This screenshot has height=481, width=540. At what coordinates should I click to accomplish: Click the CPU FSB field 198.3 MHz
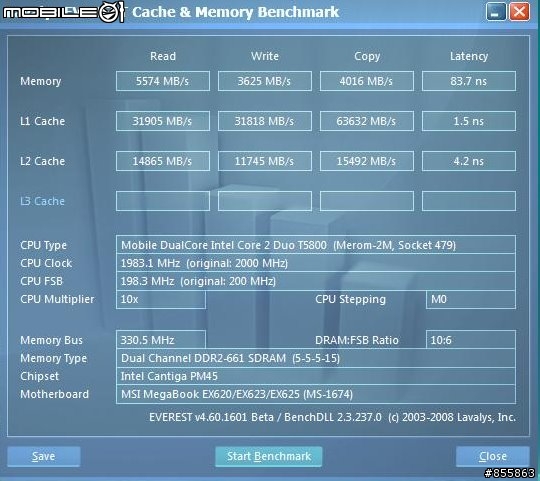[x=316, y=281]
